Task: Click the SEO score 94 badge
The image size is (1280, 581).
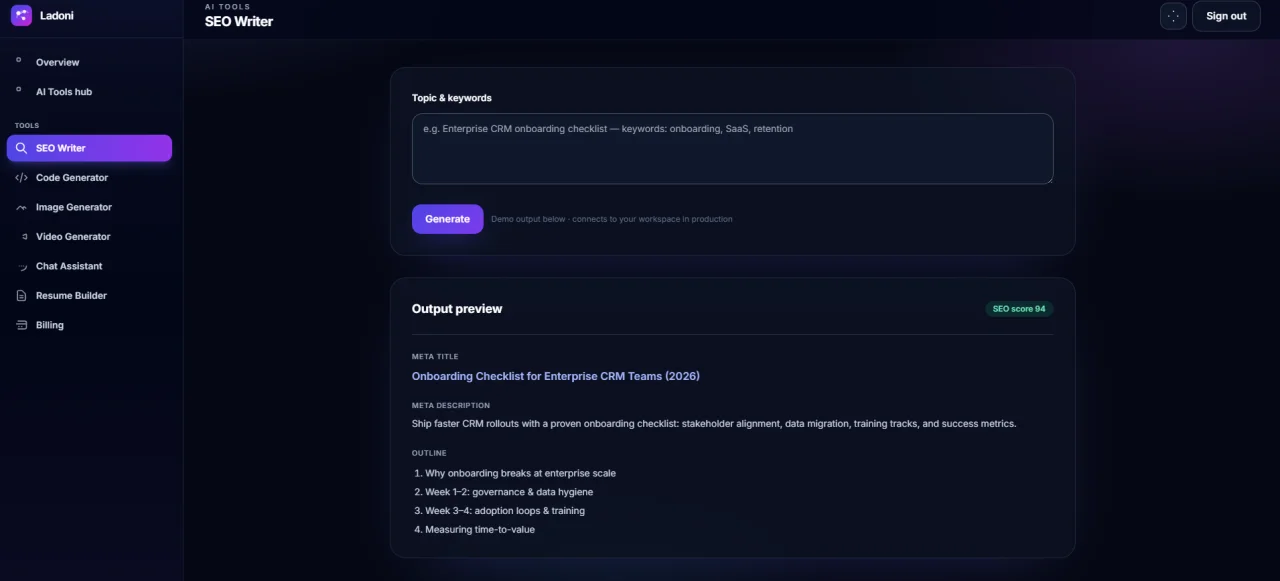Action: pos(1019,309)
